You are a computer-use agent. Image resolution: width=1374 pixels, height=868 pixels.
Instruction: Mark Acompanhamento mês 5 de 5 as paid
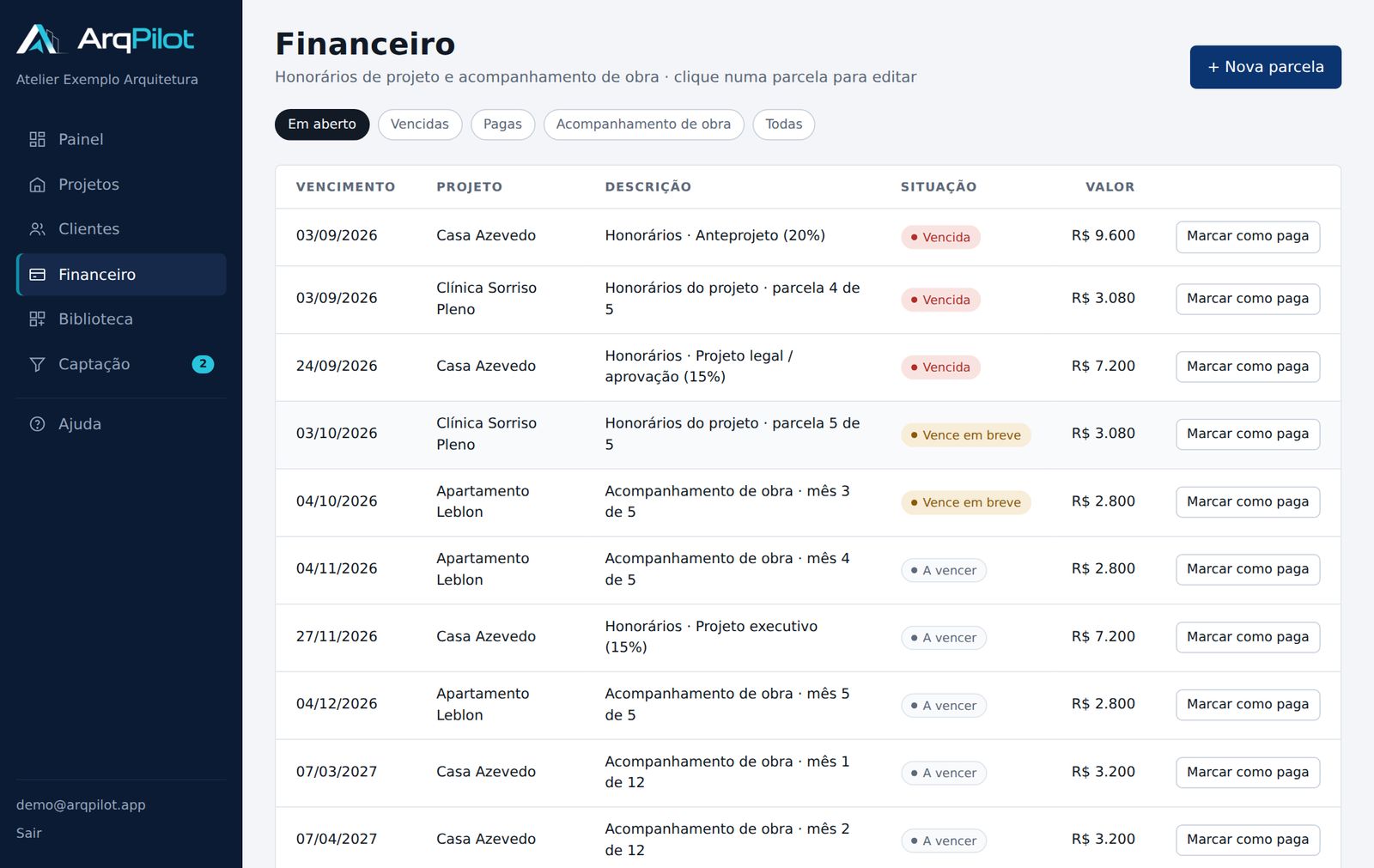(1248, 705)
